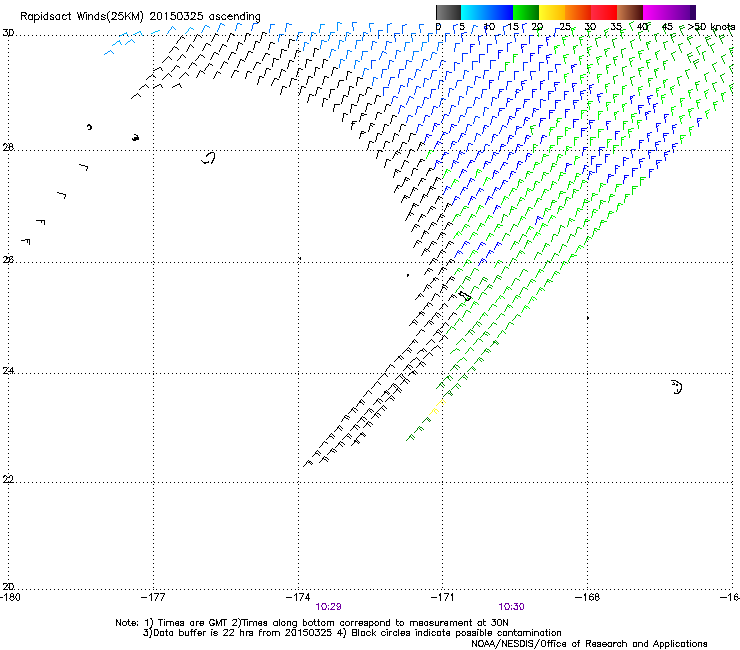Click the '20' latitude axis label
Image resolution: width=740 pixels, height=650 pixels.
pos(8,587)
